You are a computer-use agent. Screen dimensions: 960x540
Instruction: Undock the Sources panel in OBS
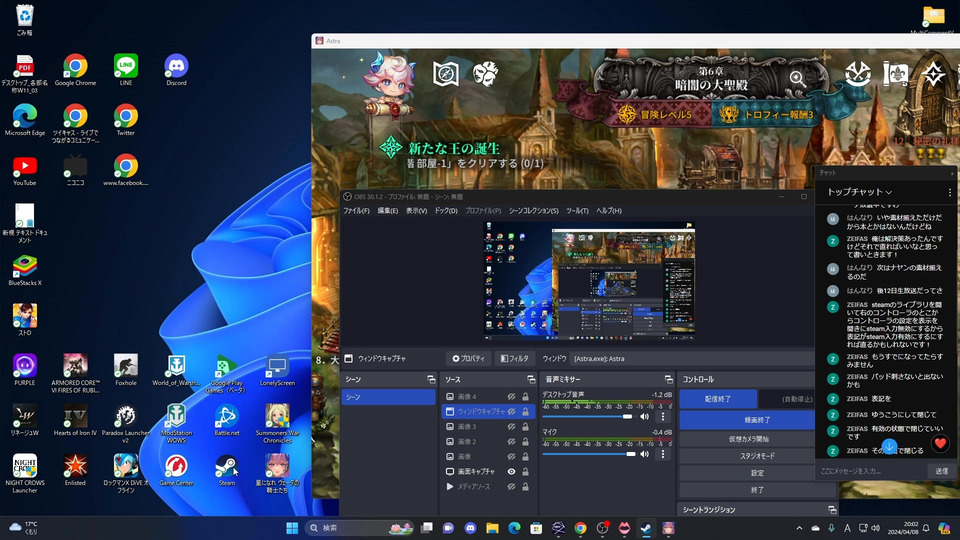pyautogui.click(x=531, y=380)
